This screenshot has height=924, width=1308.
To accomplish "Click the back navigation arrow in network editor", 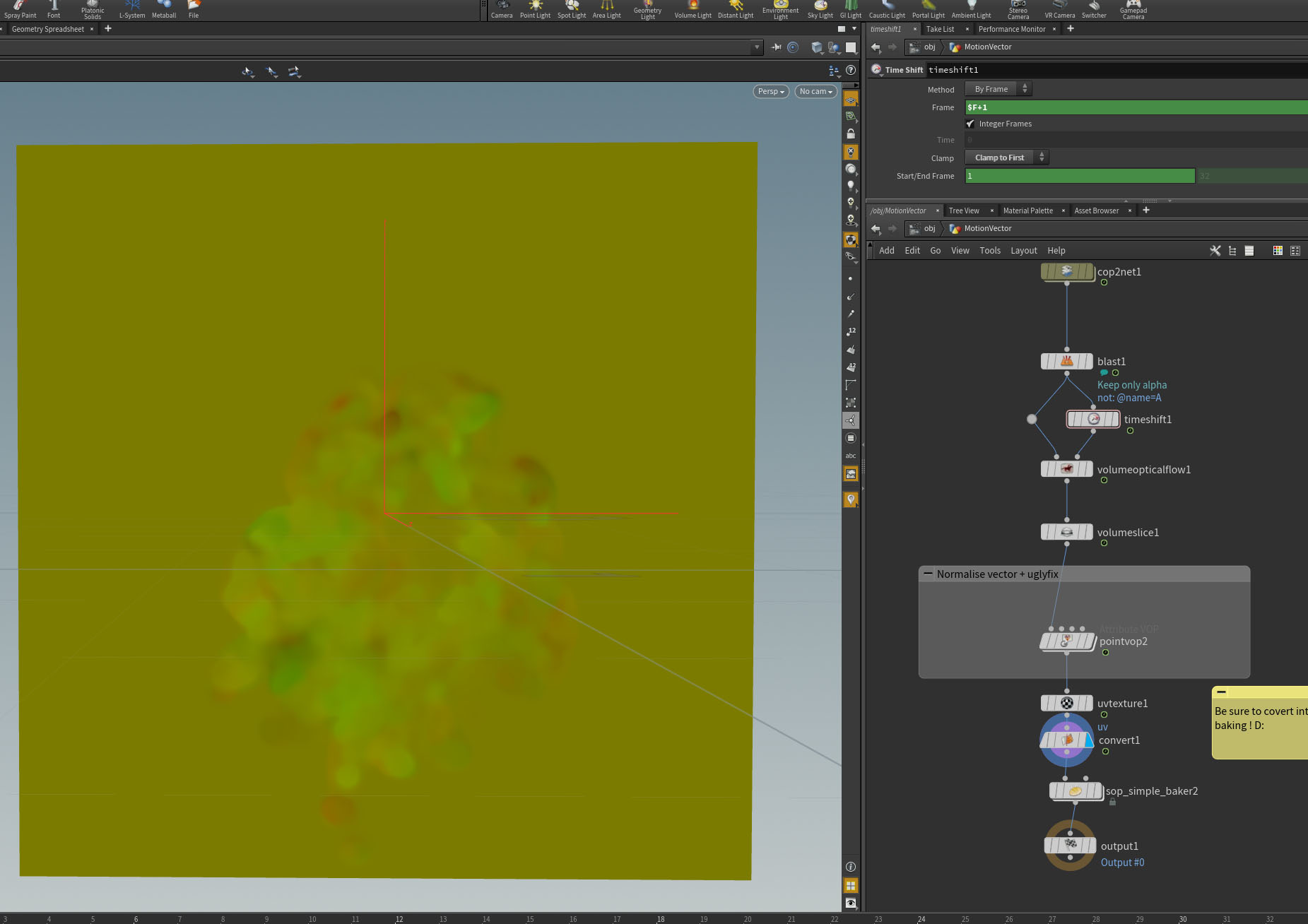I will point(876,228).
